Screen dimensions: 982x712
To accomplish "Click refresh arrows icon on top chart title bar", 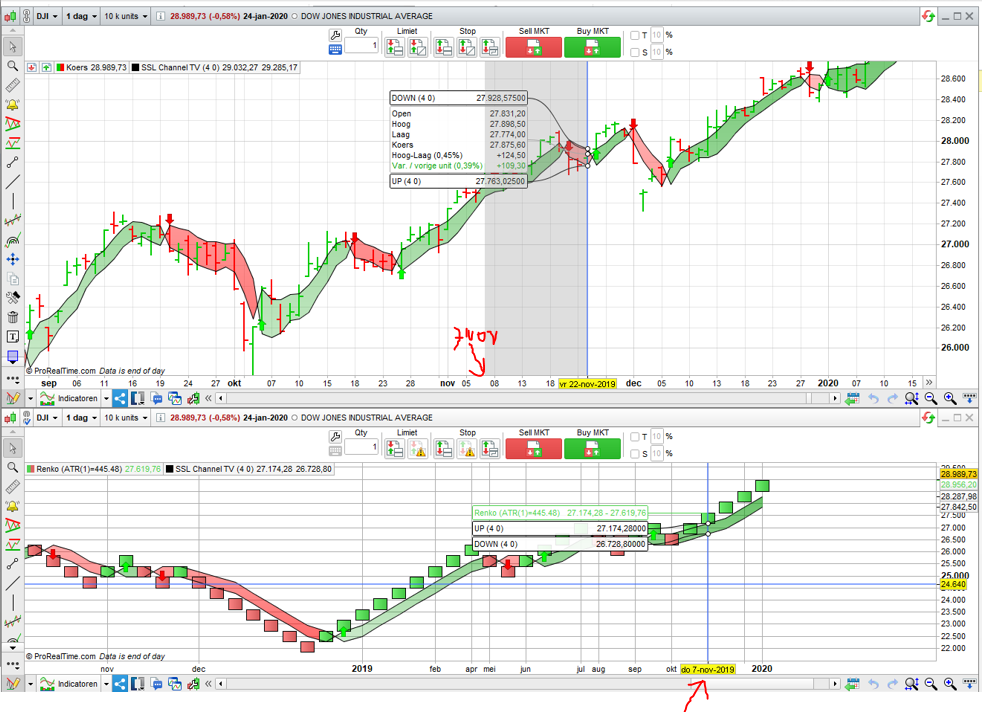I will pyautogui.click(x=928, y=16).
